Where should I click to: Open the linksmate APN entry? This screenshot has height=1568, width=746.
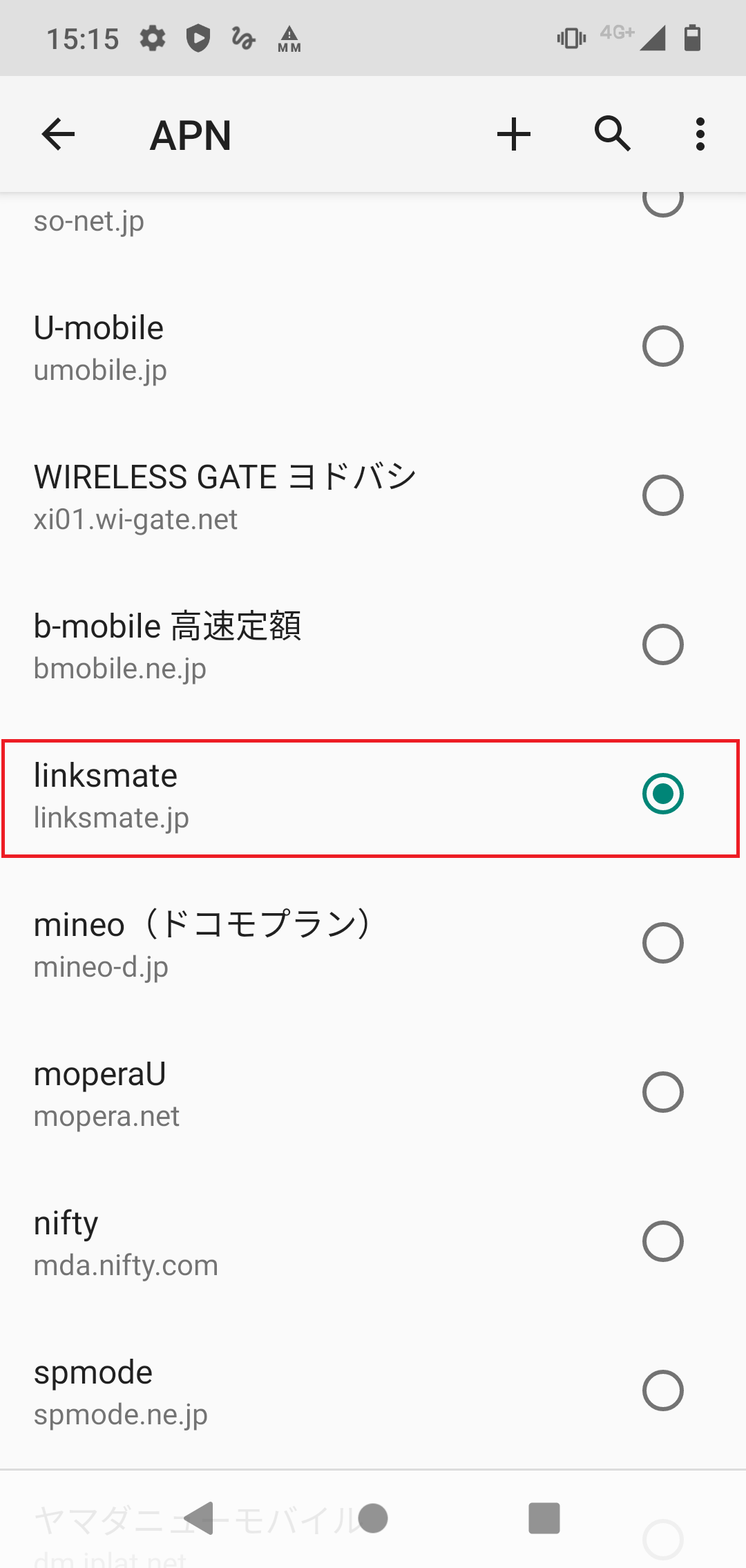click(276, 794)
